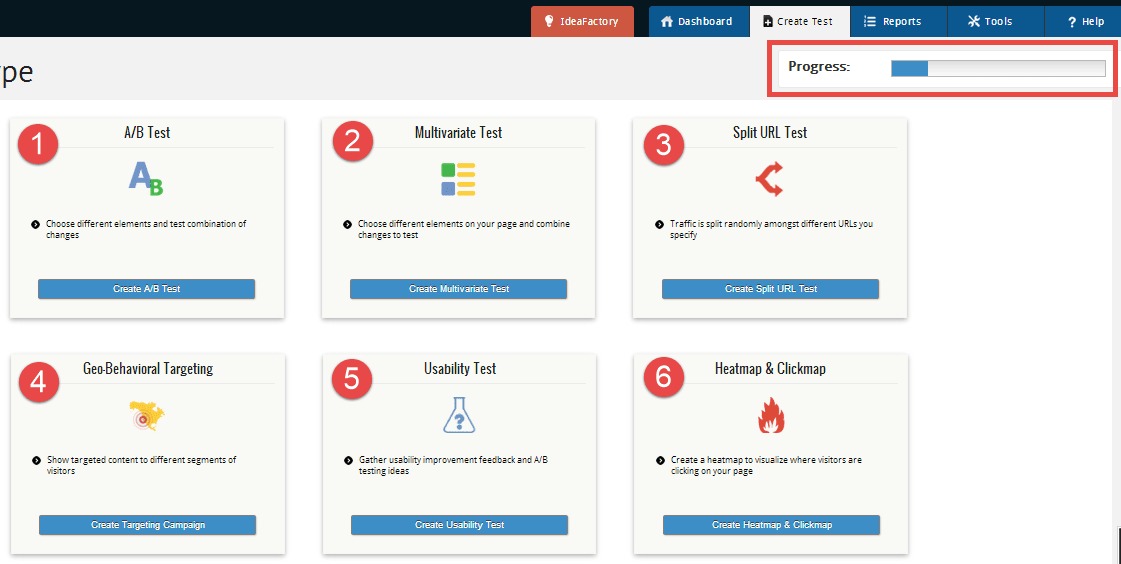Click the lightbulb icon in IdeaFactory
The width and height of the screenshot is (1121, 564).
[549, 21]
